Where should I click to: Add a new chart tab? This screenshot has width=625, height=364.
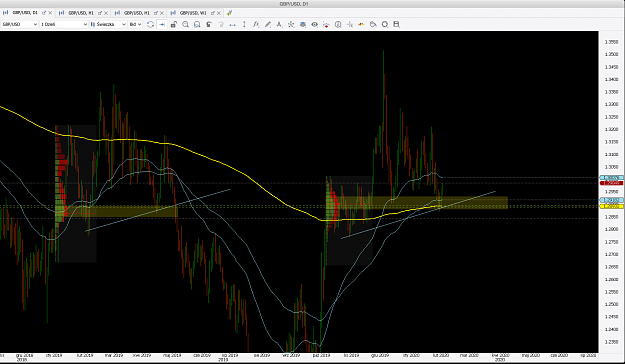pyautogui.click(x=229, y=13)
